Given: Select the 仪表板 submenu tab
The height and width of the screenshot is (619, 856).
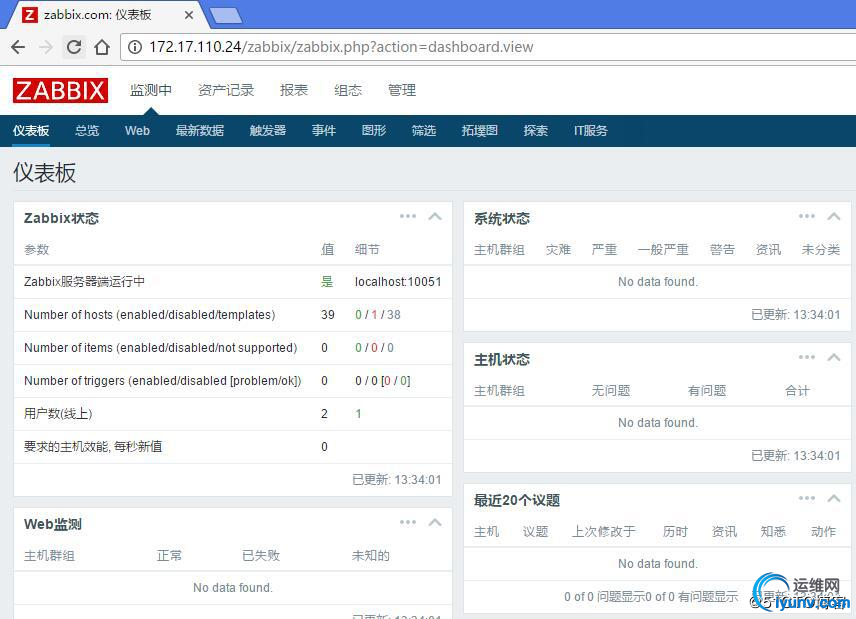Looking at the screenshot, I should tap(31, 130).
